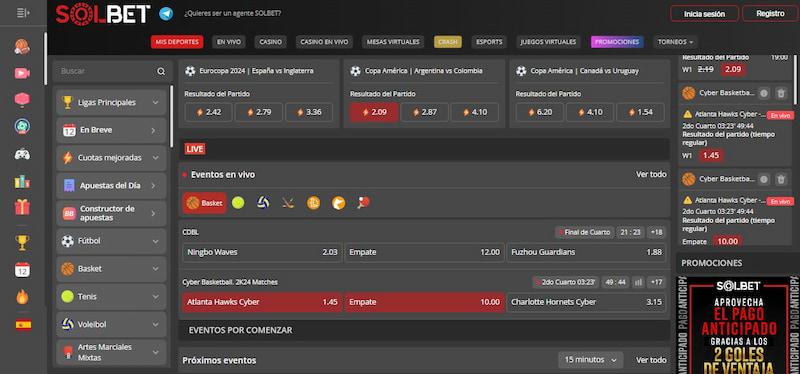This screenshot has height=374, width=800.
Task: Bet on Charlotte Hornets Cyber at 3.15
Action: click(586, 302)
